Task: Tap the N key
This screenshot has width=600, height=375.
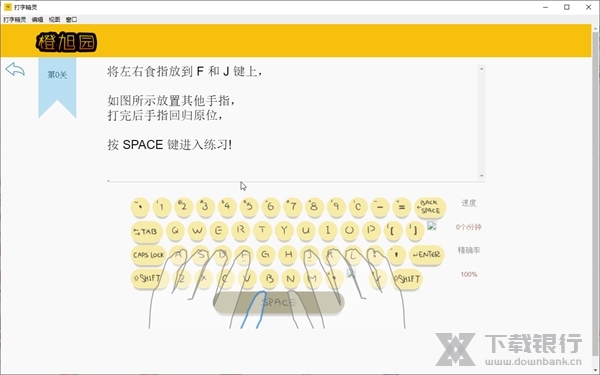Action: (x=291, y=278)
